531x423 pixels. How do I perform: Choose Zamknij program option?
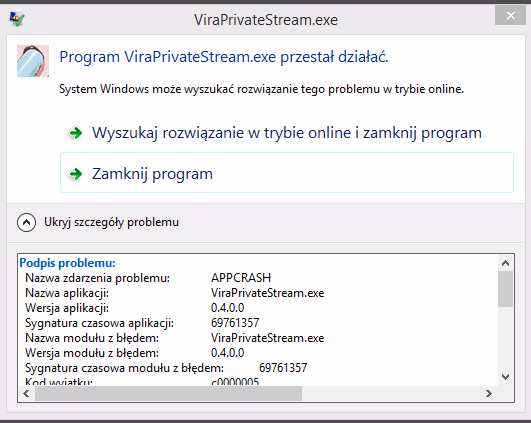coord(287,172)
